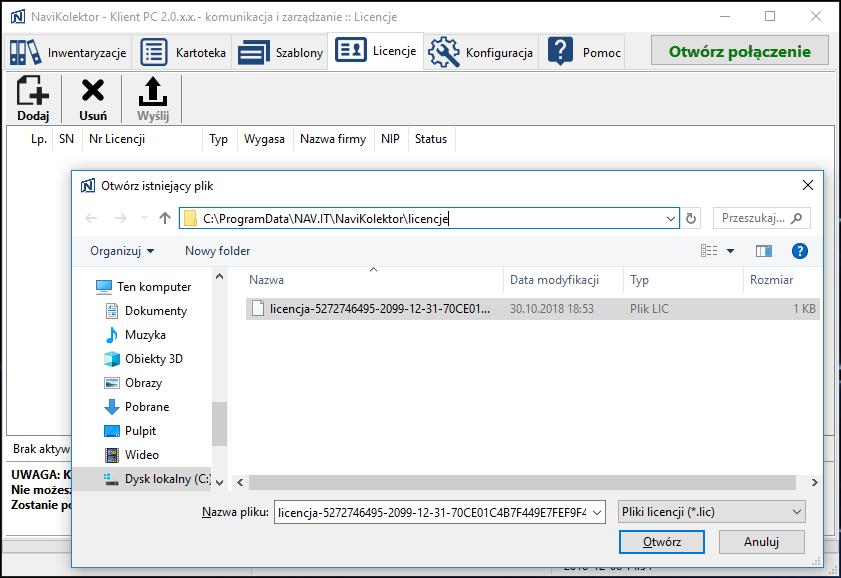
Task: Open the Organizuj menu
Action: [x=122, y=251]
